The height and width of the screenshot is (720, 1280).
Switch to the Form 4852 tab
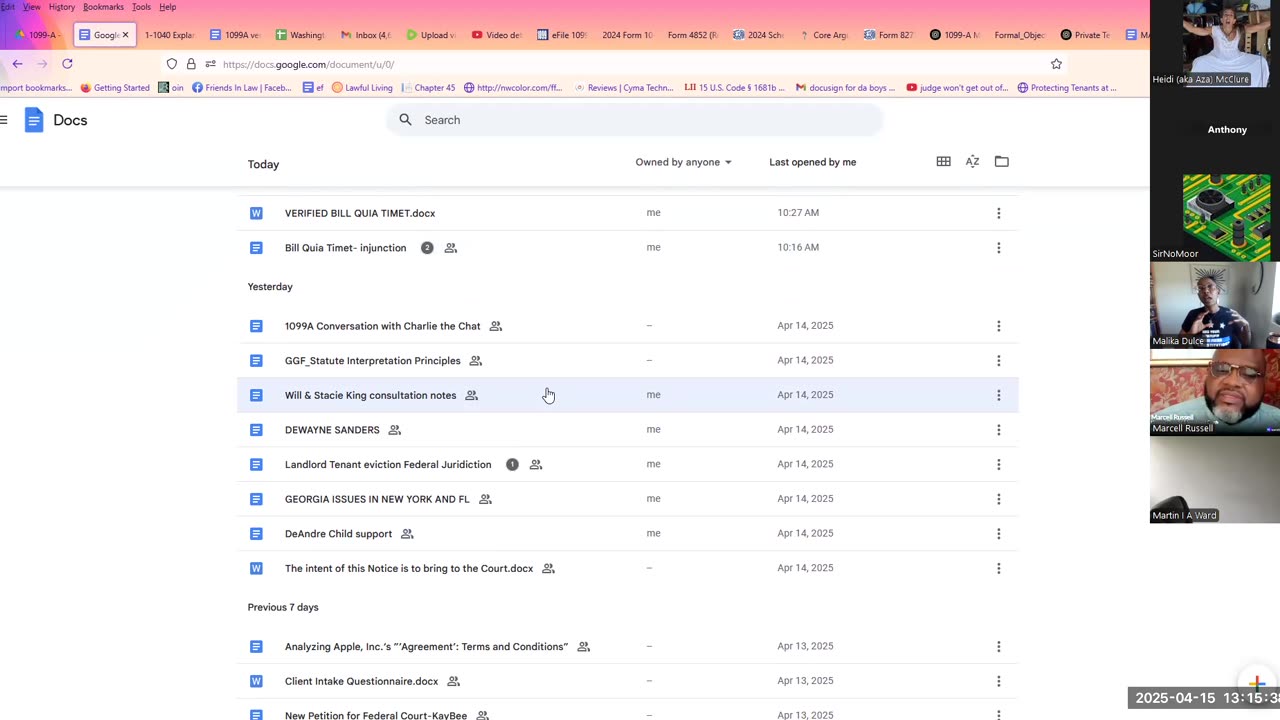(692, 35)
